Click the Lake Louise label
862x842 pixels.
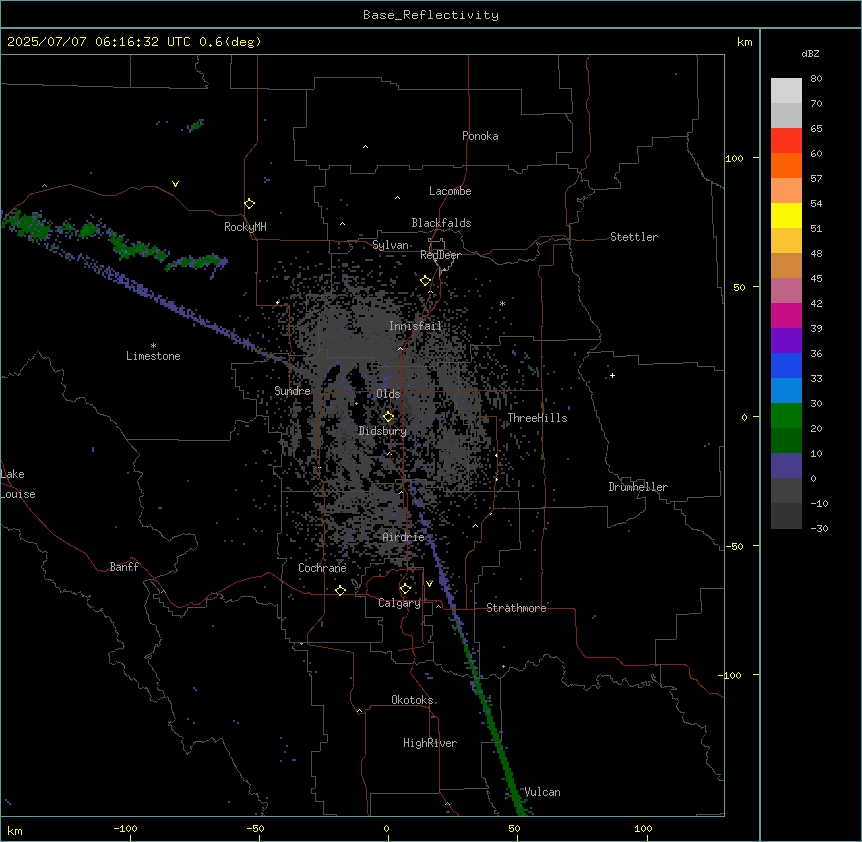coord(18,484)
